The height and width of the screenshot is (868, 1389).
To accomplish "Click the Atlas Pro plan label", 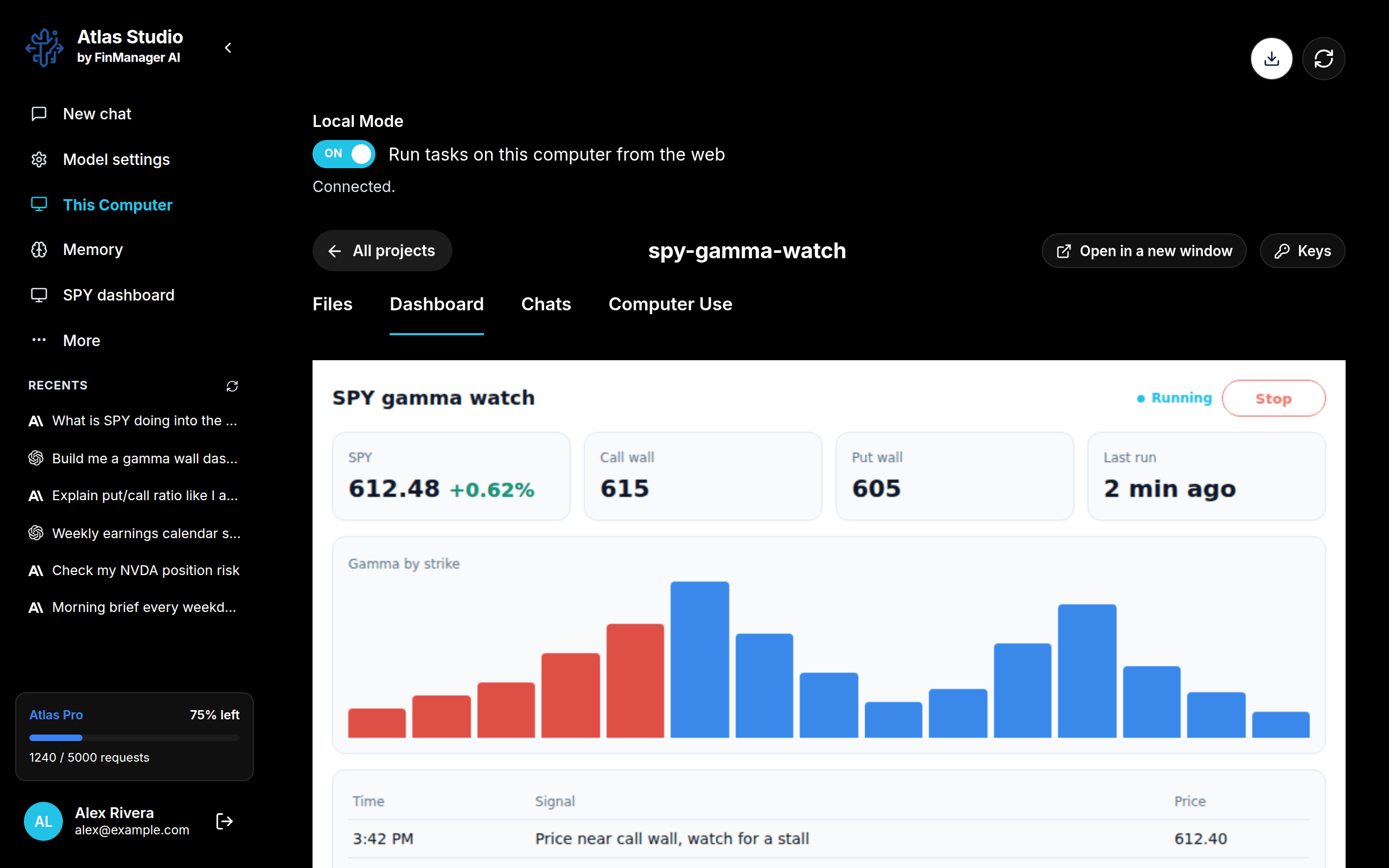I will [56, 714].
